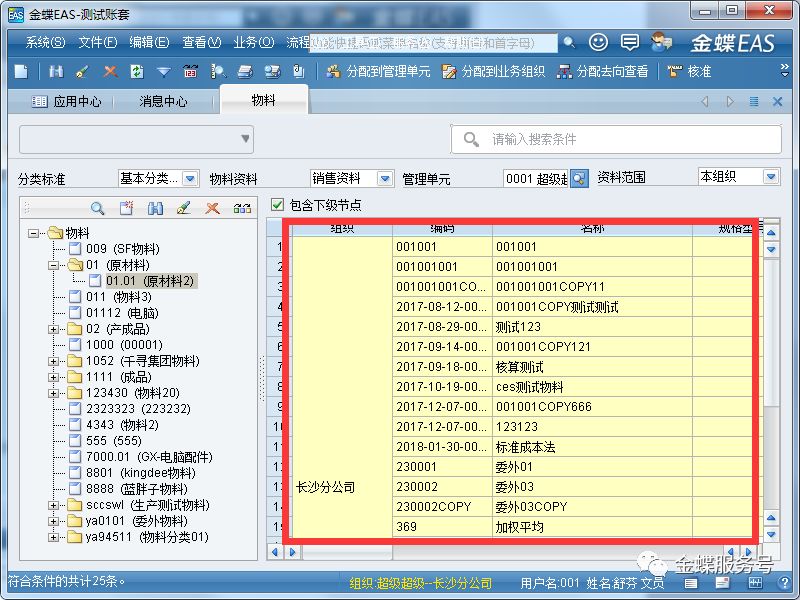The image size is (800, 600).
Task: Open the 系统(S) menu
Action: click(x=45, y=42)
